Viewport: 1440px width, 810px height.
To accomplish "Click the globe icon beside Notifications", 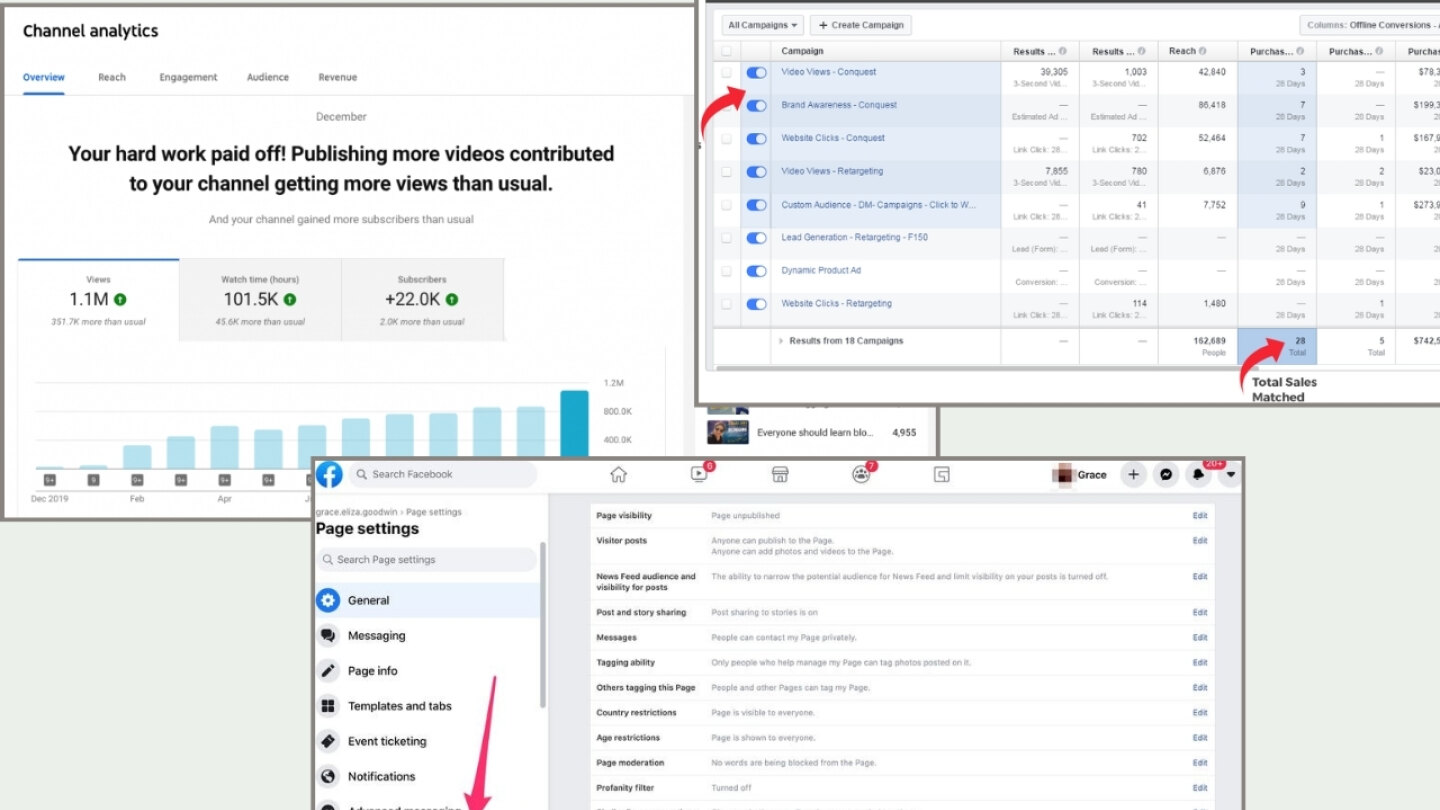I will pos(328,776).
